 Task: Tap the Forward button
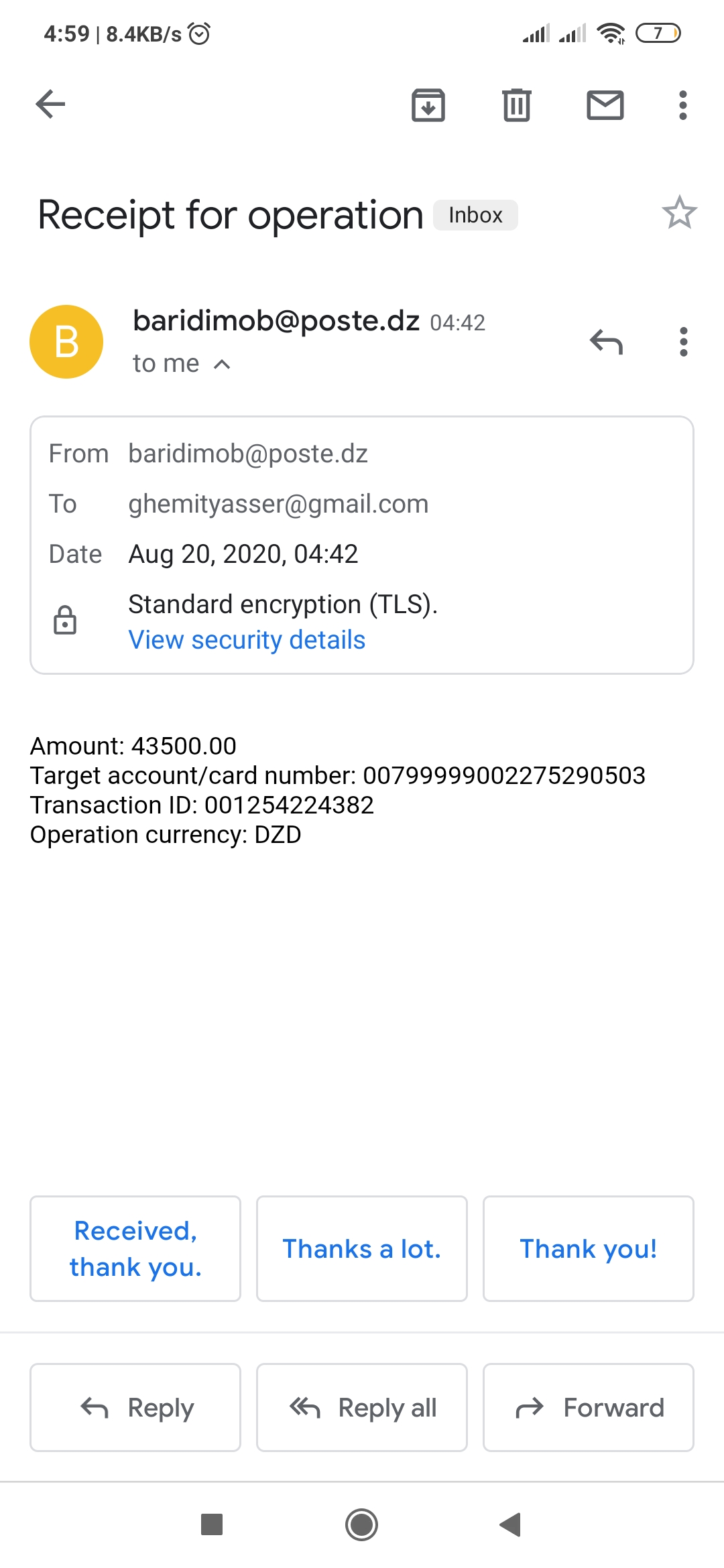[x=589, y=1408]
